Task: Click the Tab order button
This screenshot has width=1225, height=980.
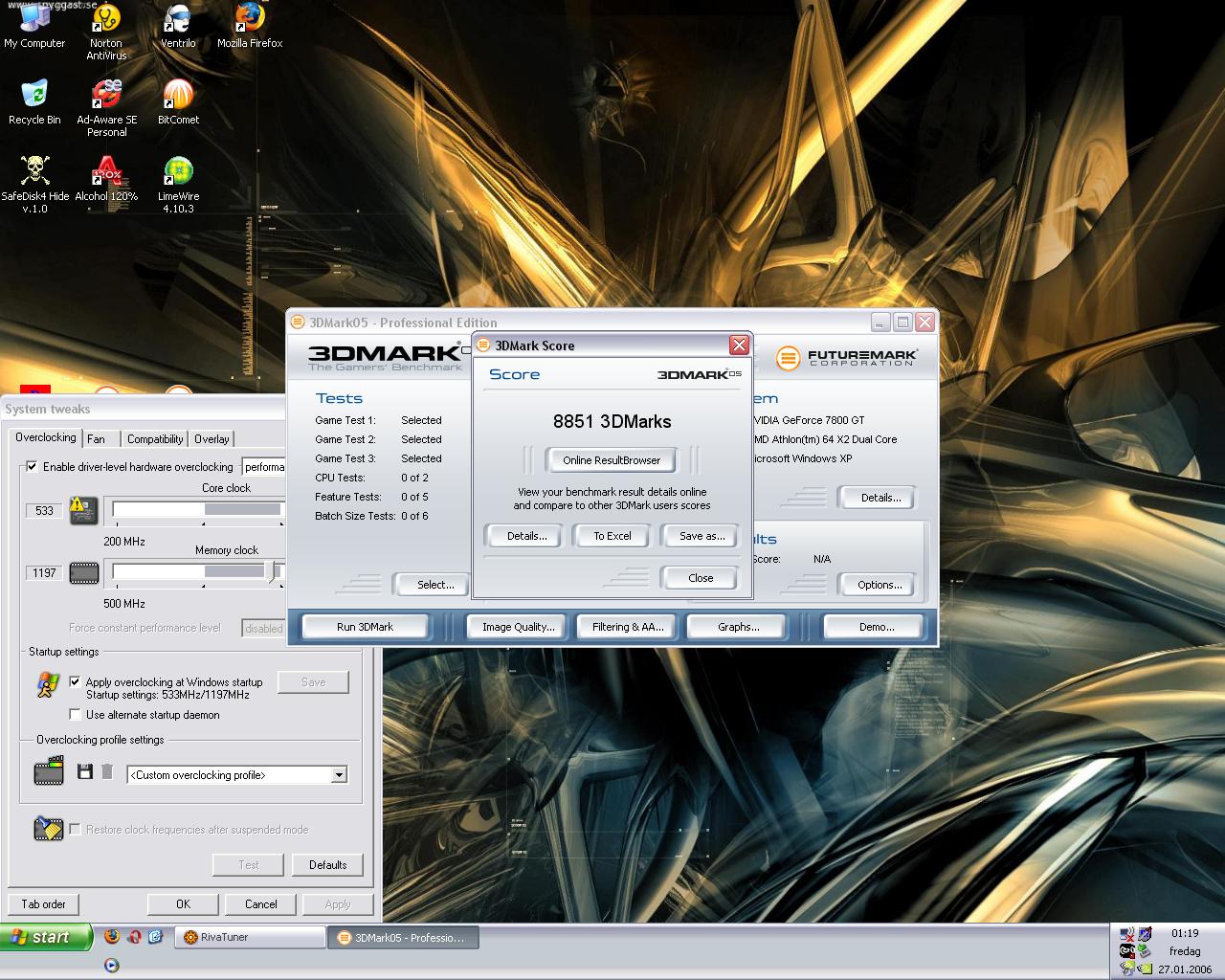Action: click(43, 904)
